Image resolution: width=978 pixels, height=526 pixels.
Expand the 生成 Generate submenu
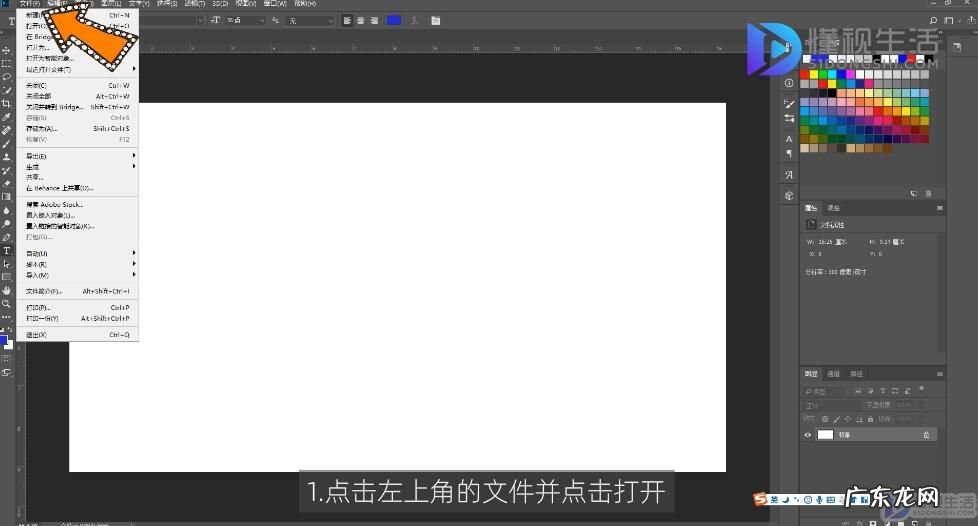[x=77, y=167]
